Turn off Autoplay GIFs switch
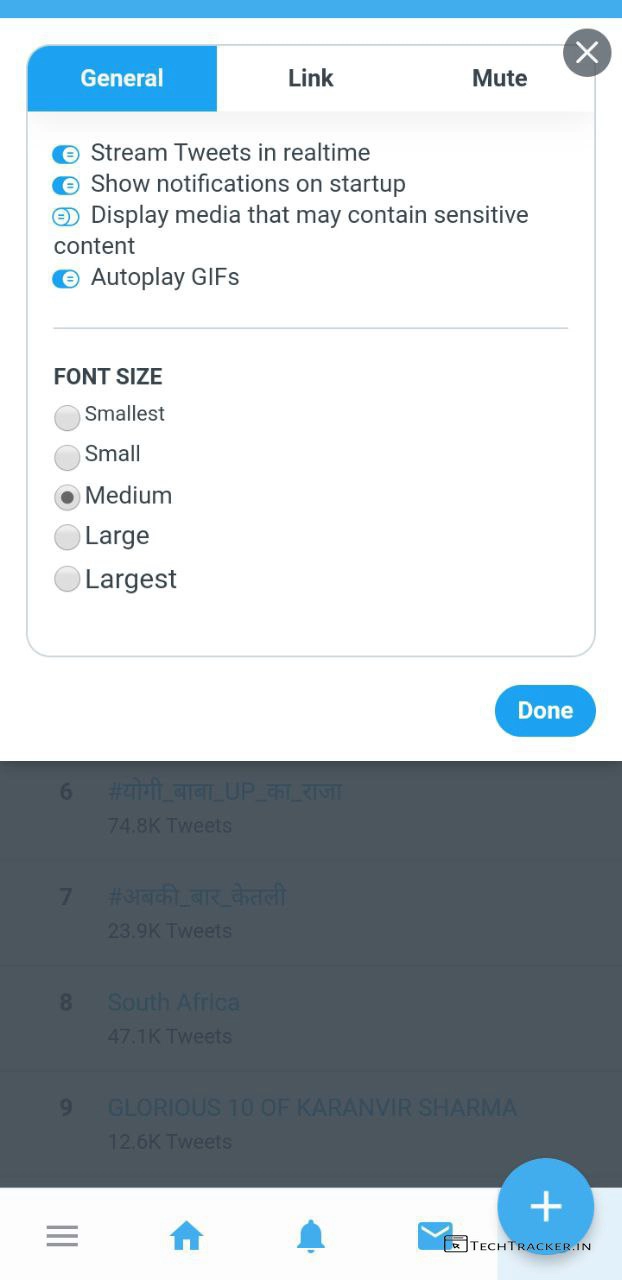This screenshot has height=1280, width=622. pos(66,278)
